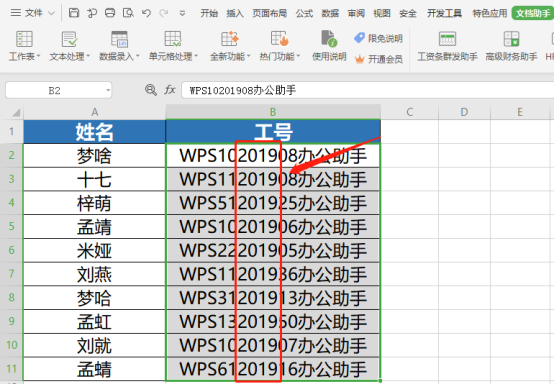Switch to the 页面布局 tab
Image resolution: width=554 pixels, height=384 pixels.
(x=270, y=13)
